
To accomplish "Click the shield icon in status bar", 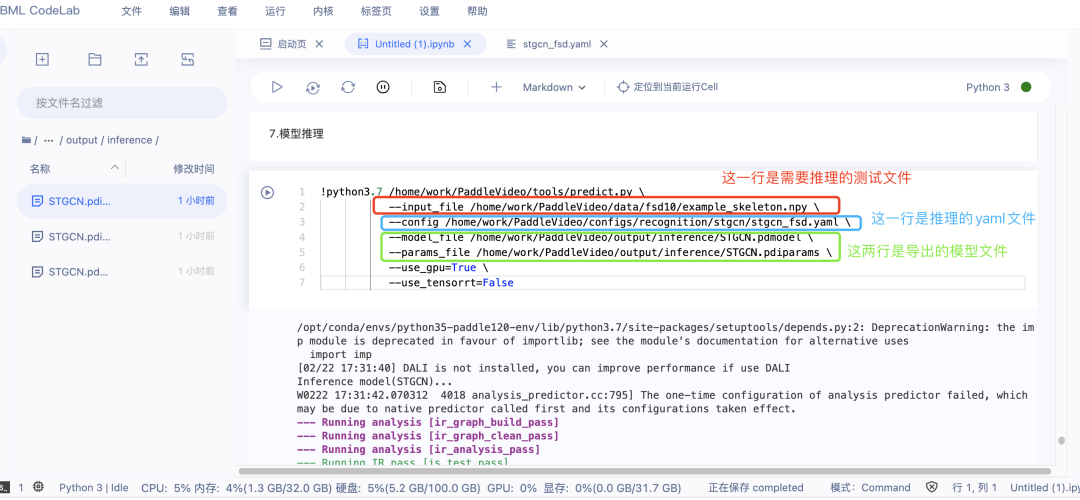I will [931, 487].
